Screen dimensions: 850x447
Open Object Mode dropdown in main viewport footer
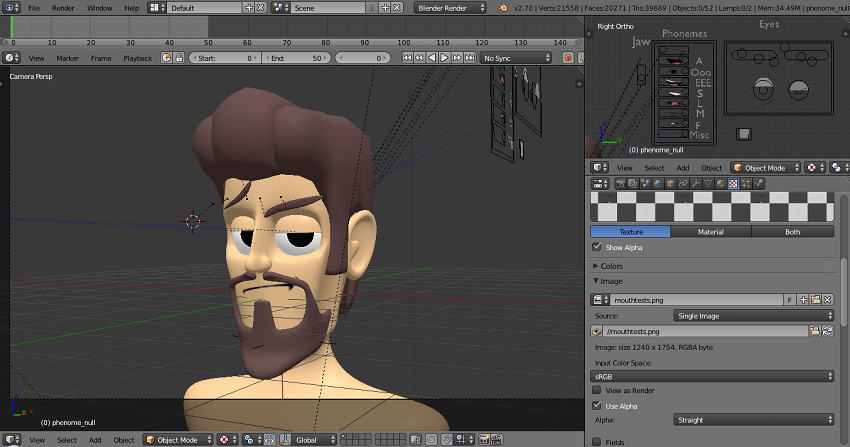179,440
